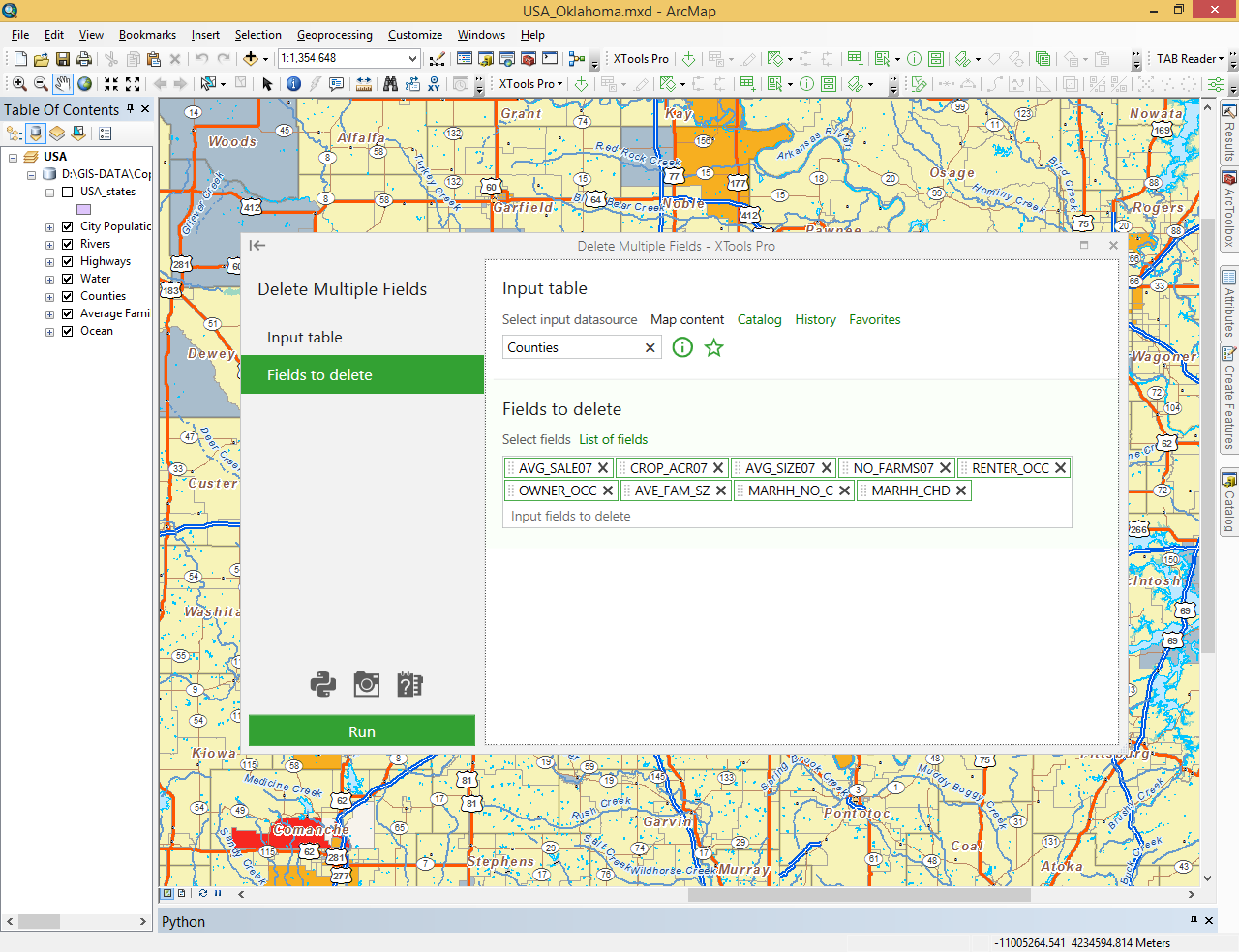Open the help clipboard icon in dialog

410,685
